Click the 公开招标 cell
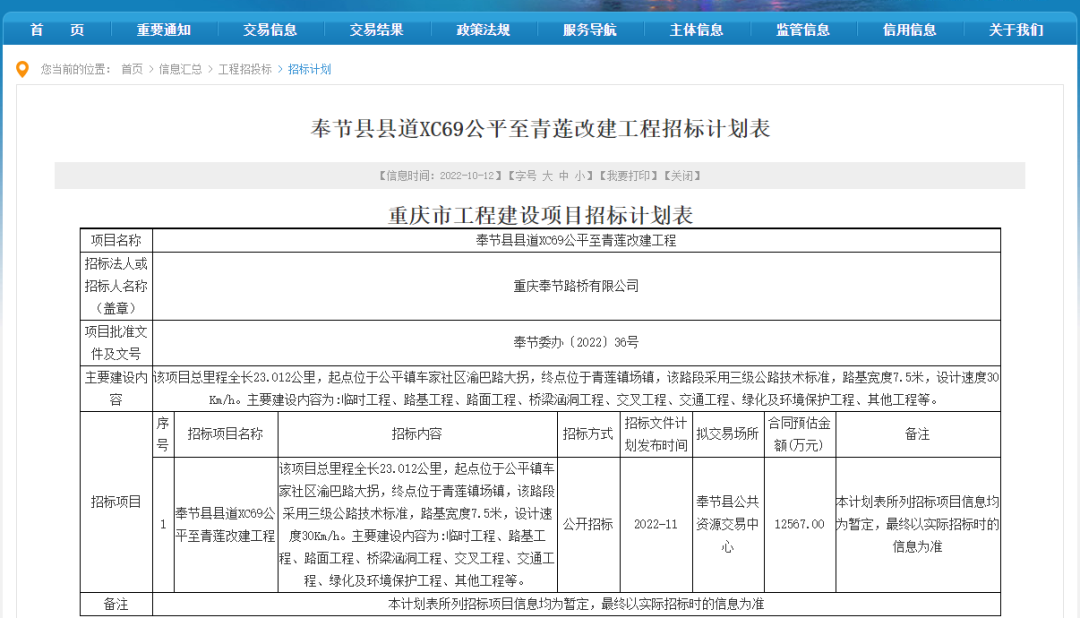The height and width of the screenshot is (618, 1080). pos(588,524)
